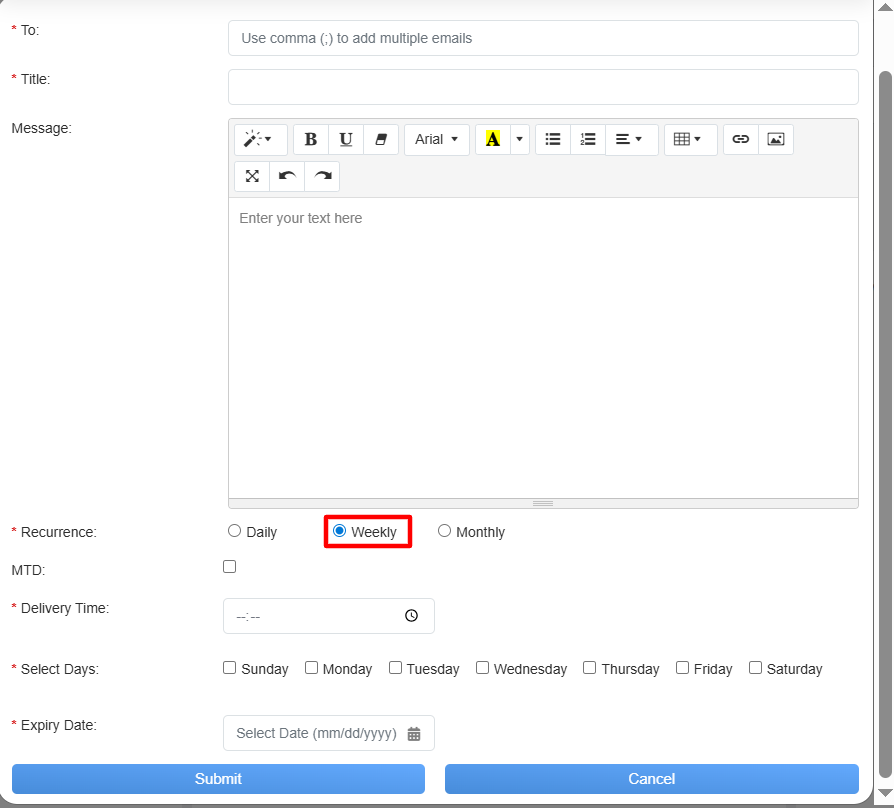Click the eraser remove-format icon
The image size is (894, 808).
point(381,140)
